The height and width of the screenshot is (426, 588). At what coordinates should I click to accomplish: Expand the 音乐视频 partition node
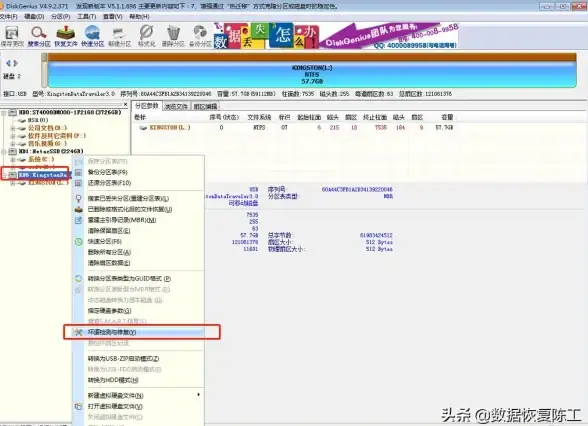[x=12, y=144]
